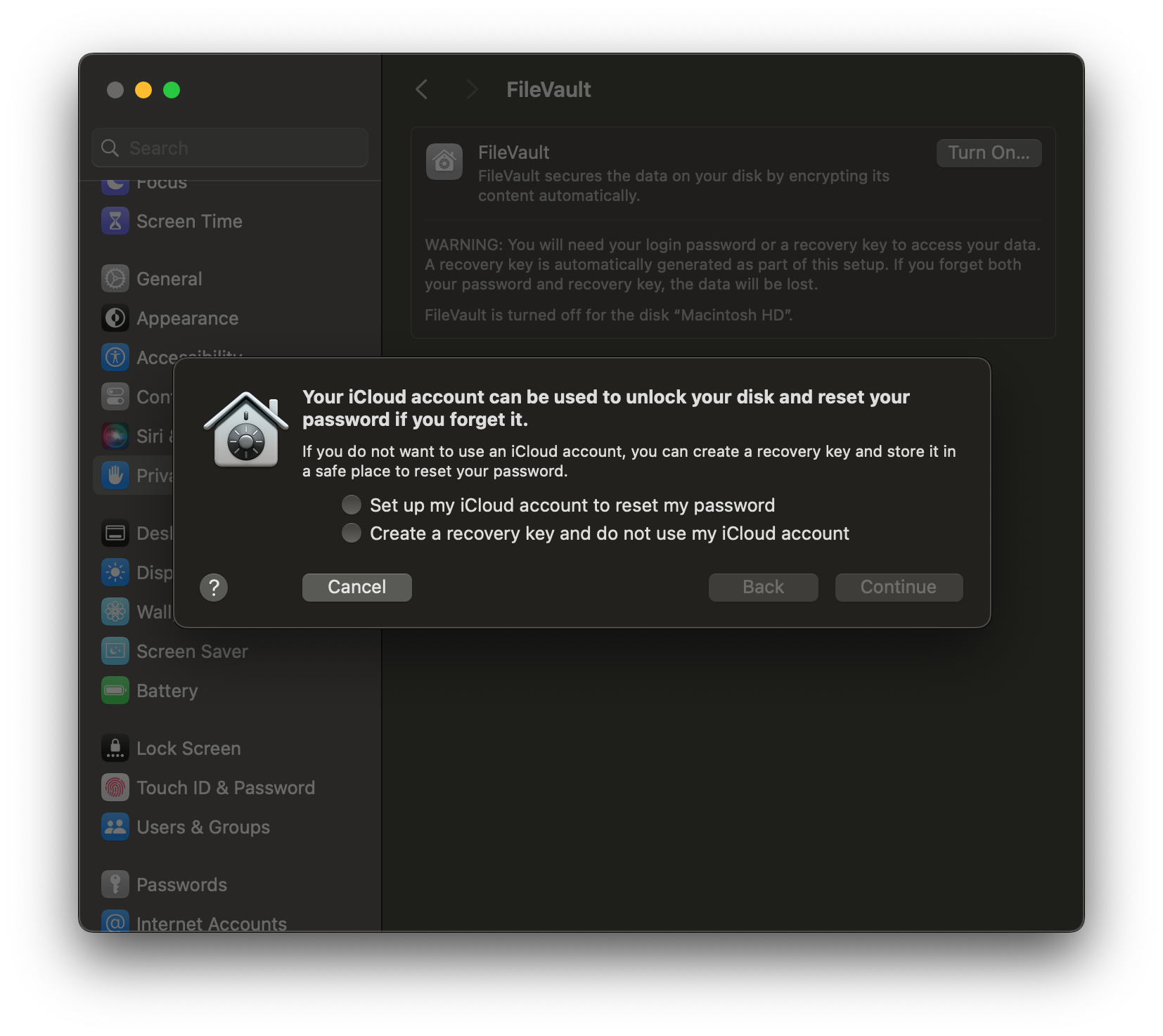Cancel the FileVault setup dialog
1163x1036 pixels.
click(357, 588)
